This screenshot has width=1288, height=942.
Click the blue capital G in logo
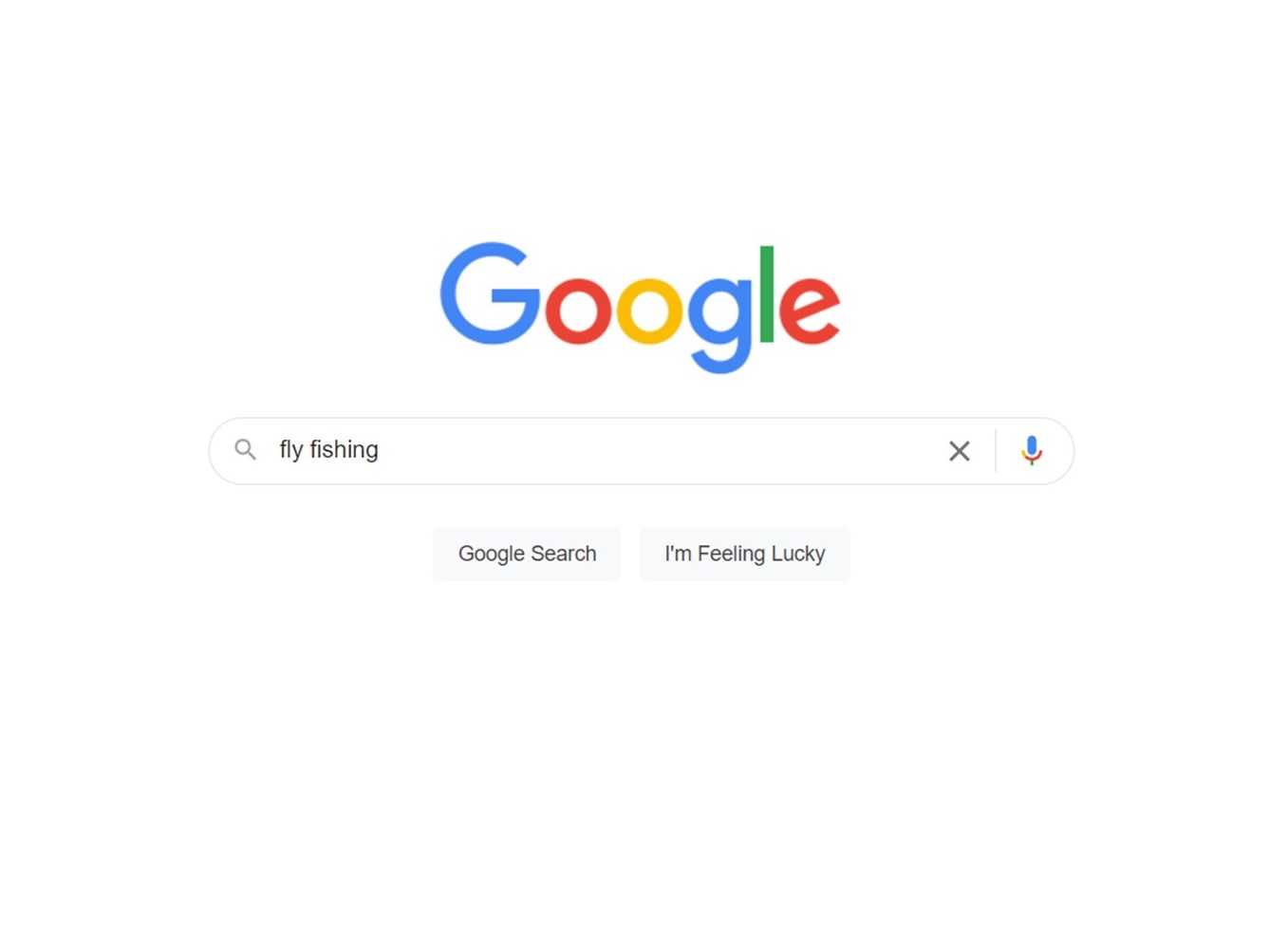pyautogui.click(x=490, y=293)
